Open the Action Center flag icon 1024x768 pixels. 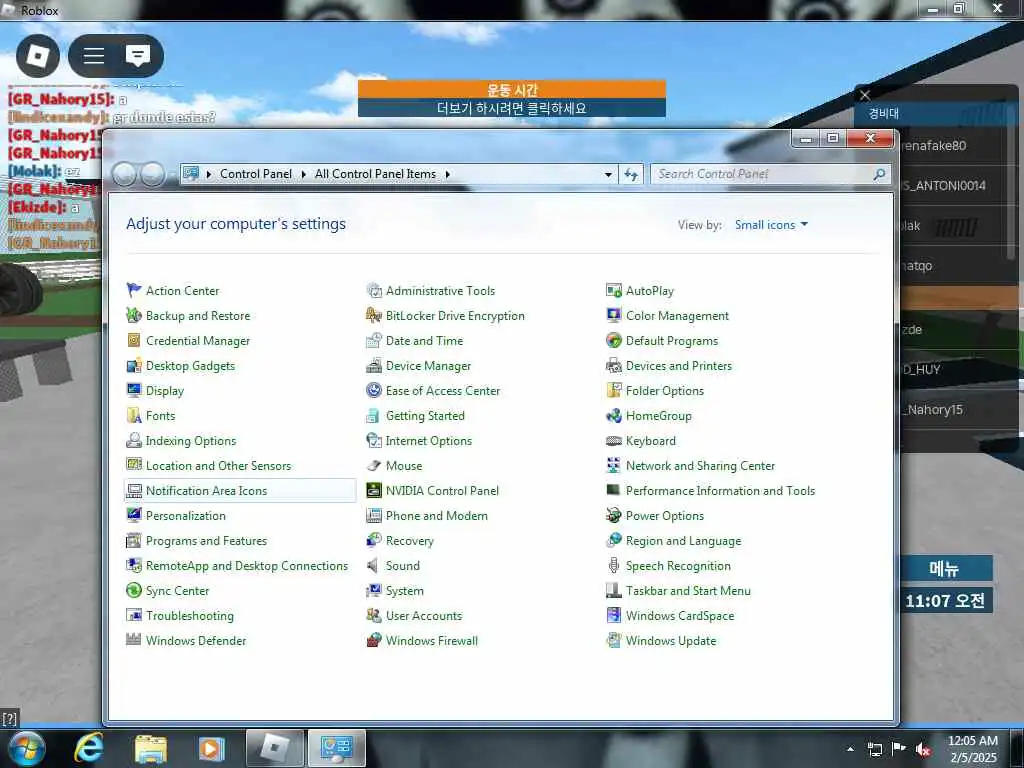[x=134, y=290]
